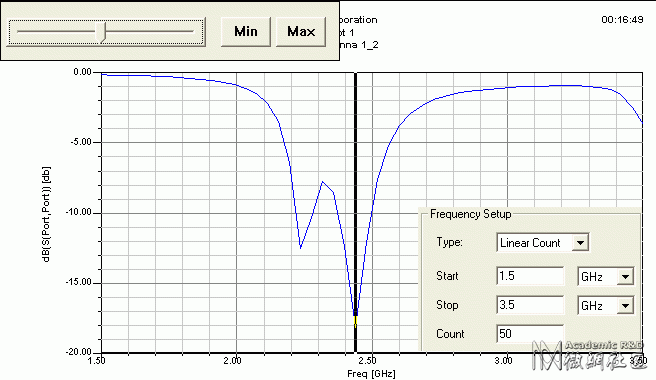Click the Min button

tap(246, 31)
